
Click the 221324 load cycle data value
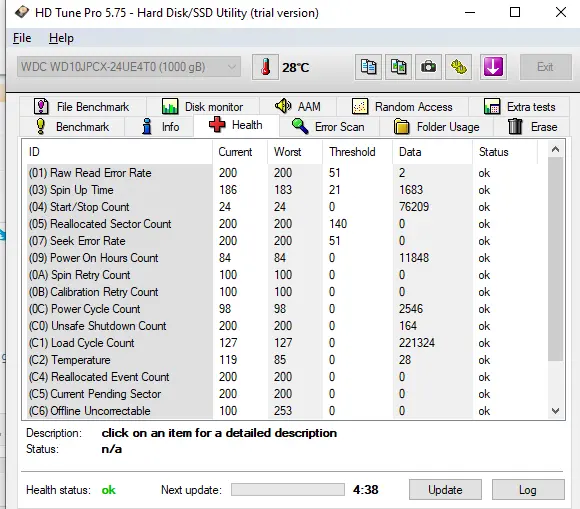417,343
